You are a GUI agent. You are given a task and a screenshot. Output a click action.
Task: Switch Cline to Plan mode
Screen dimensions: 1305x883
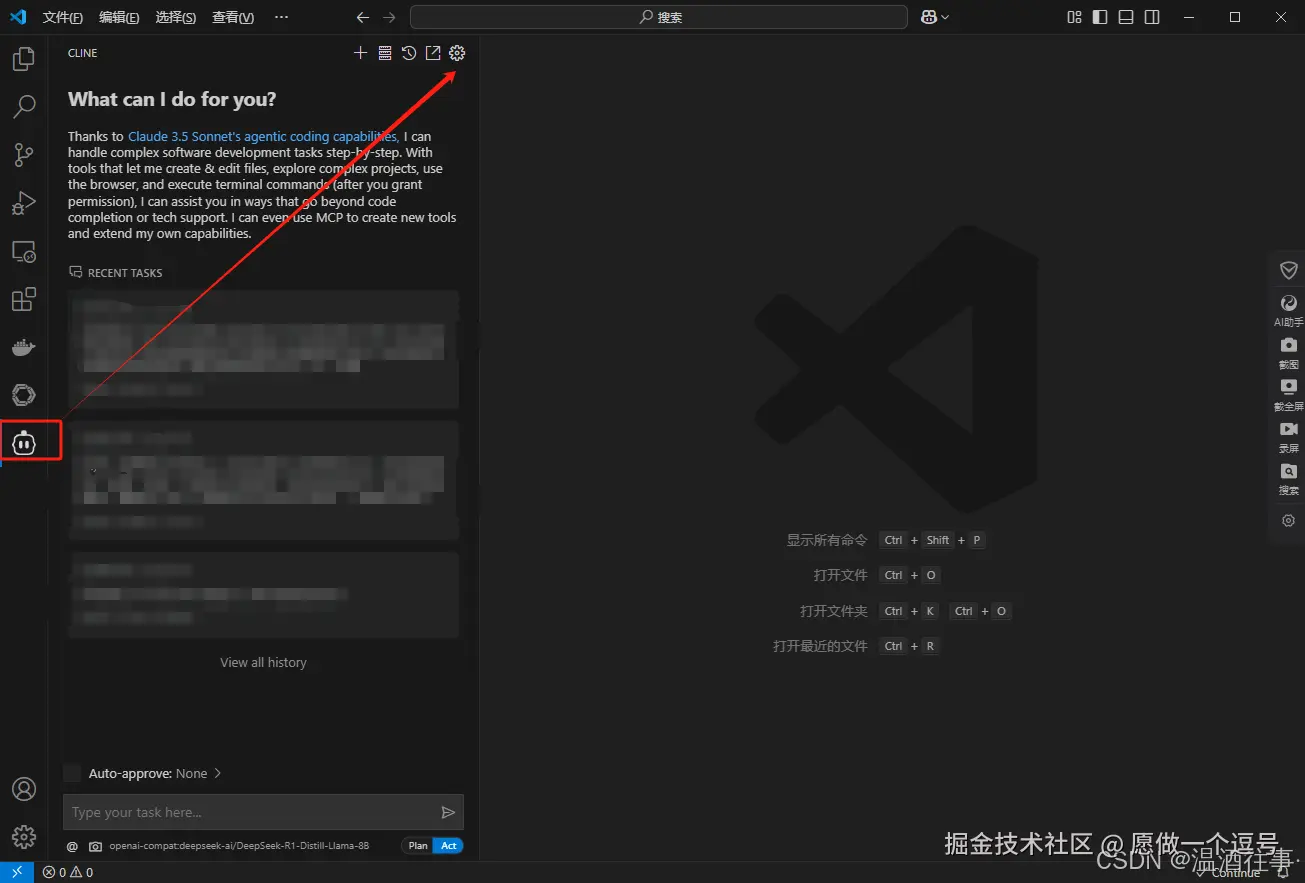point(417,845)
